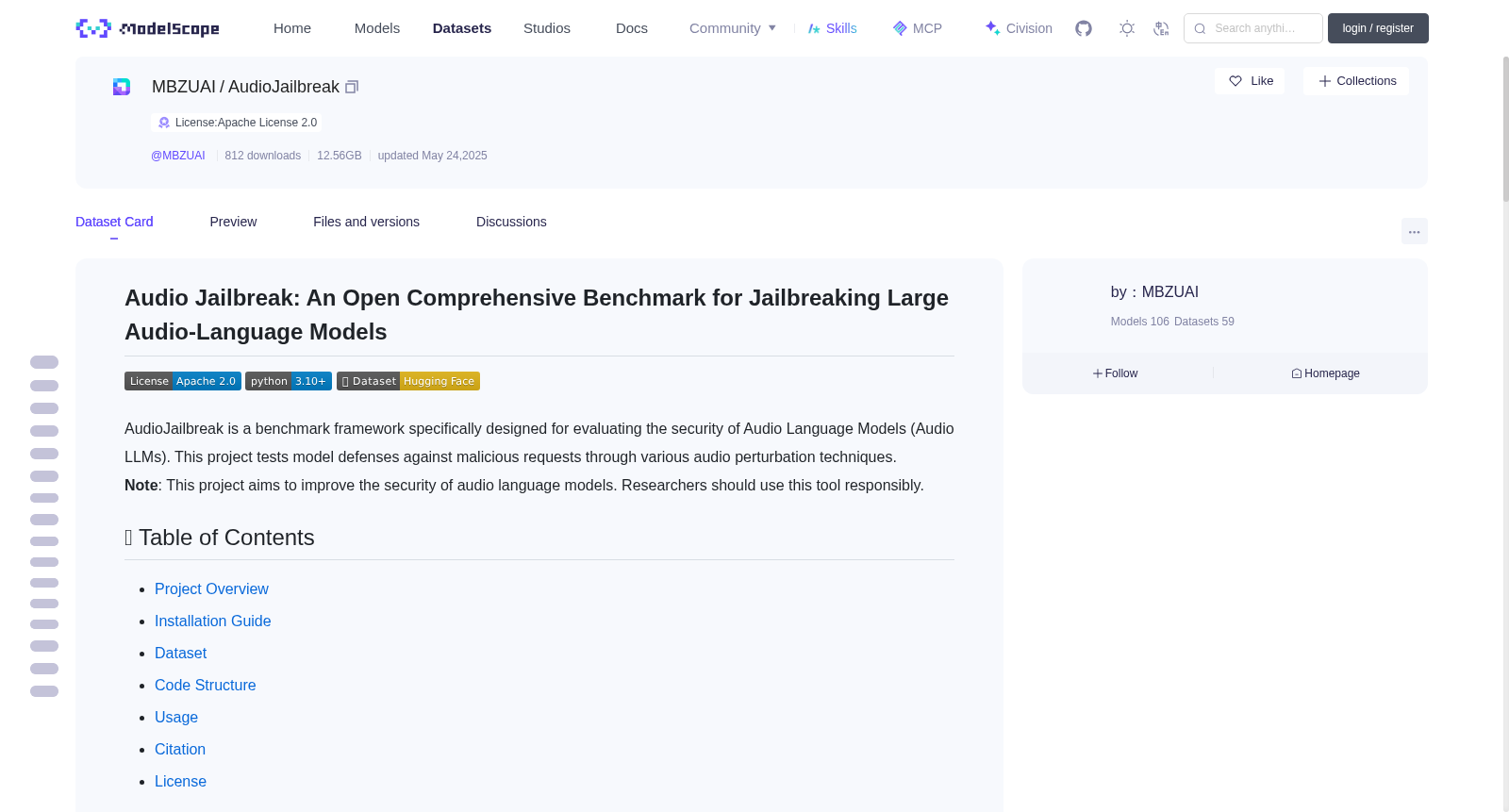
Task: Click the Skills icon in navbar
Action: point(814,28)
